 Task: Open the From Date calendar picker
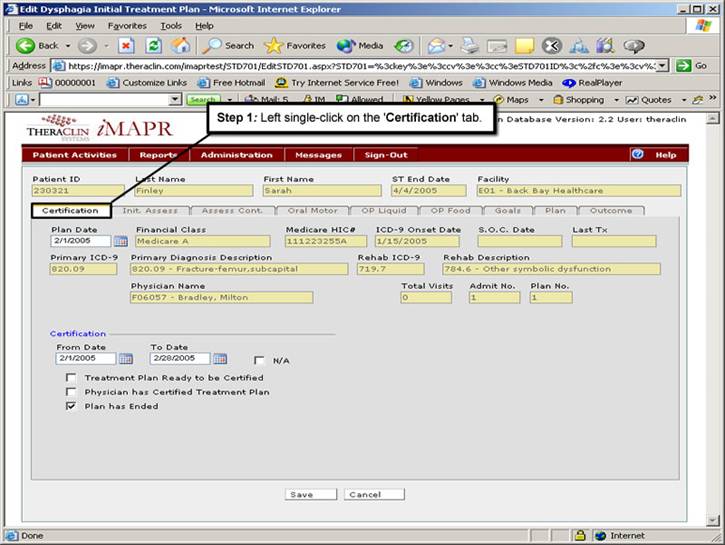(x=126, y=358)
